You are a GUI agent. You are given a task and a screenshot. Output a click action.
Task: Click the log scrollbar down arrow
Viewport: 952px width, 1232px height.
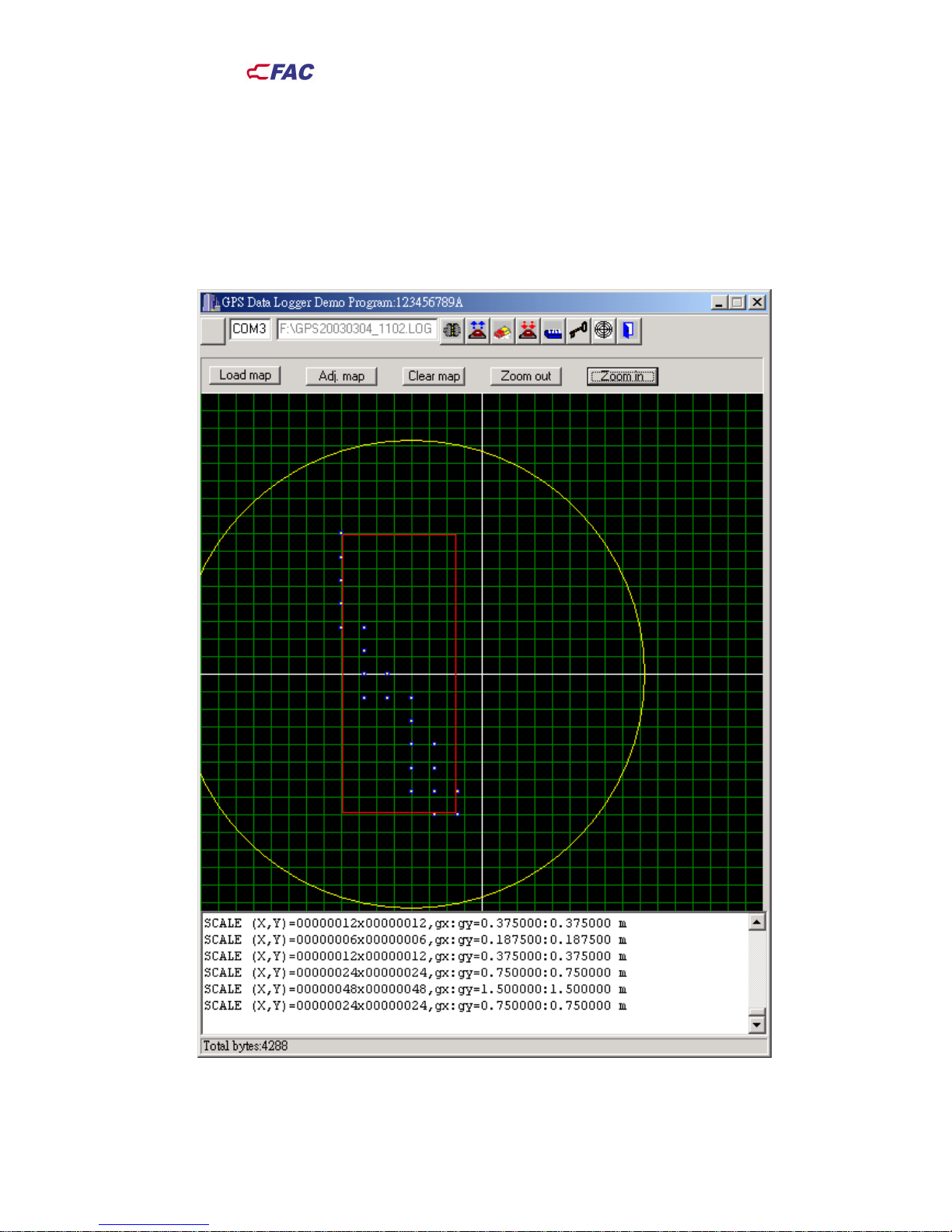[757, 1024]
